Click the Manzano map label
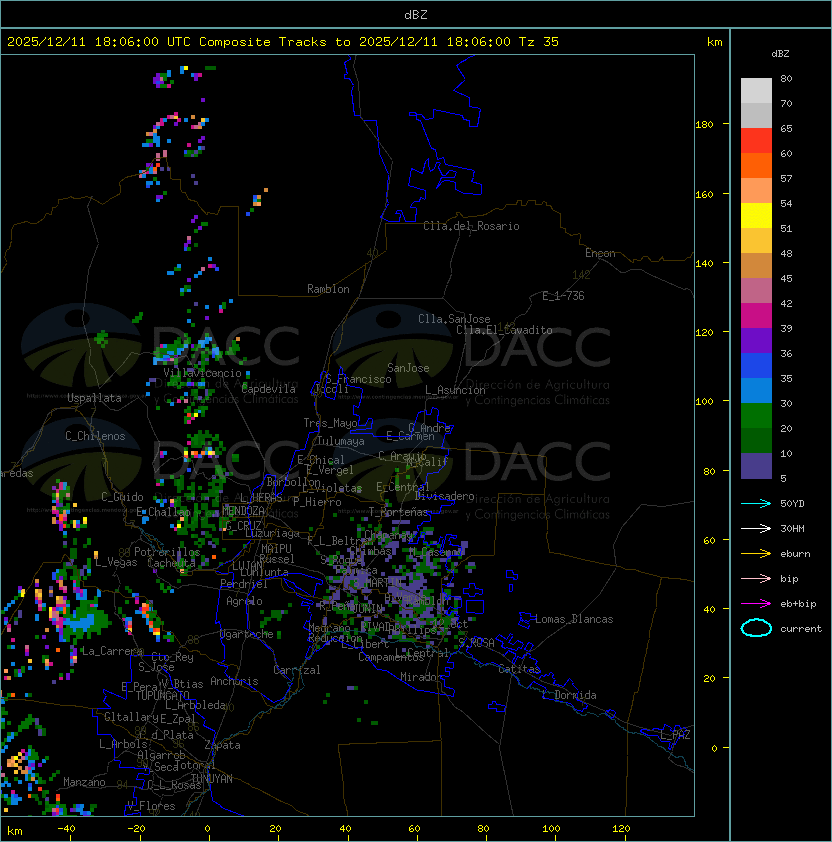Viewport: 832px width, 842px height. coord(84,782)
